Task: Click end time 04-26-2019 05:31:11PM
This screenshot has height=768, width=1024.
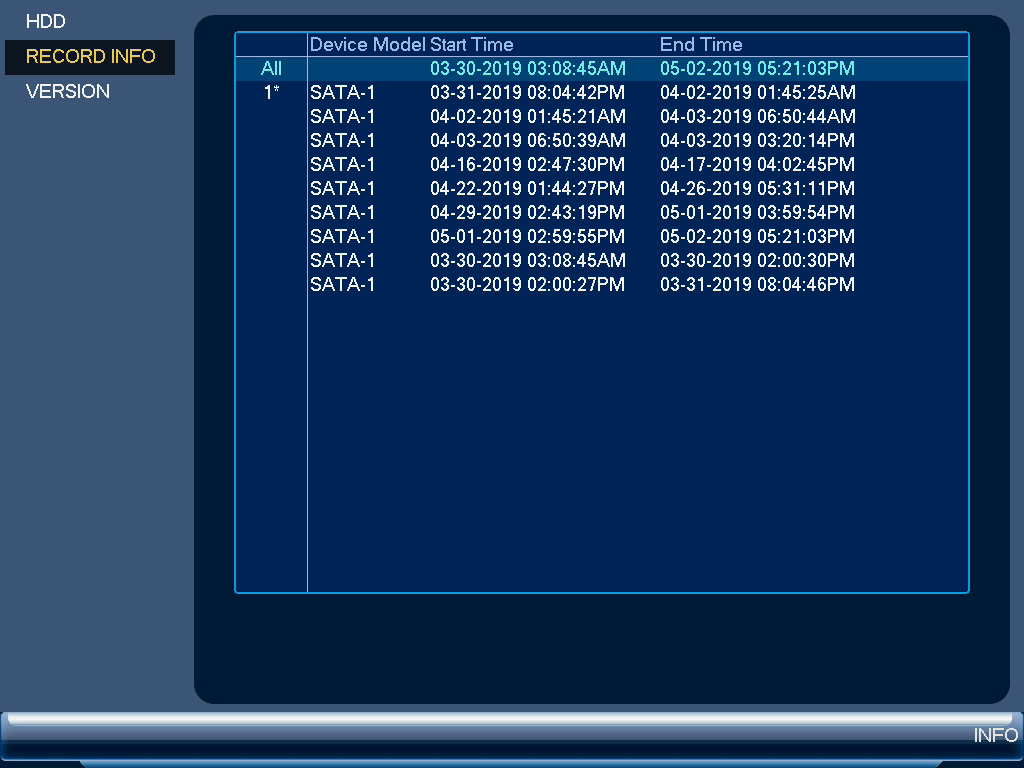Action: click(x=758, y=189)
